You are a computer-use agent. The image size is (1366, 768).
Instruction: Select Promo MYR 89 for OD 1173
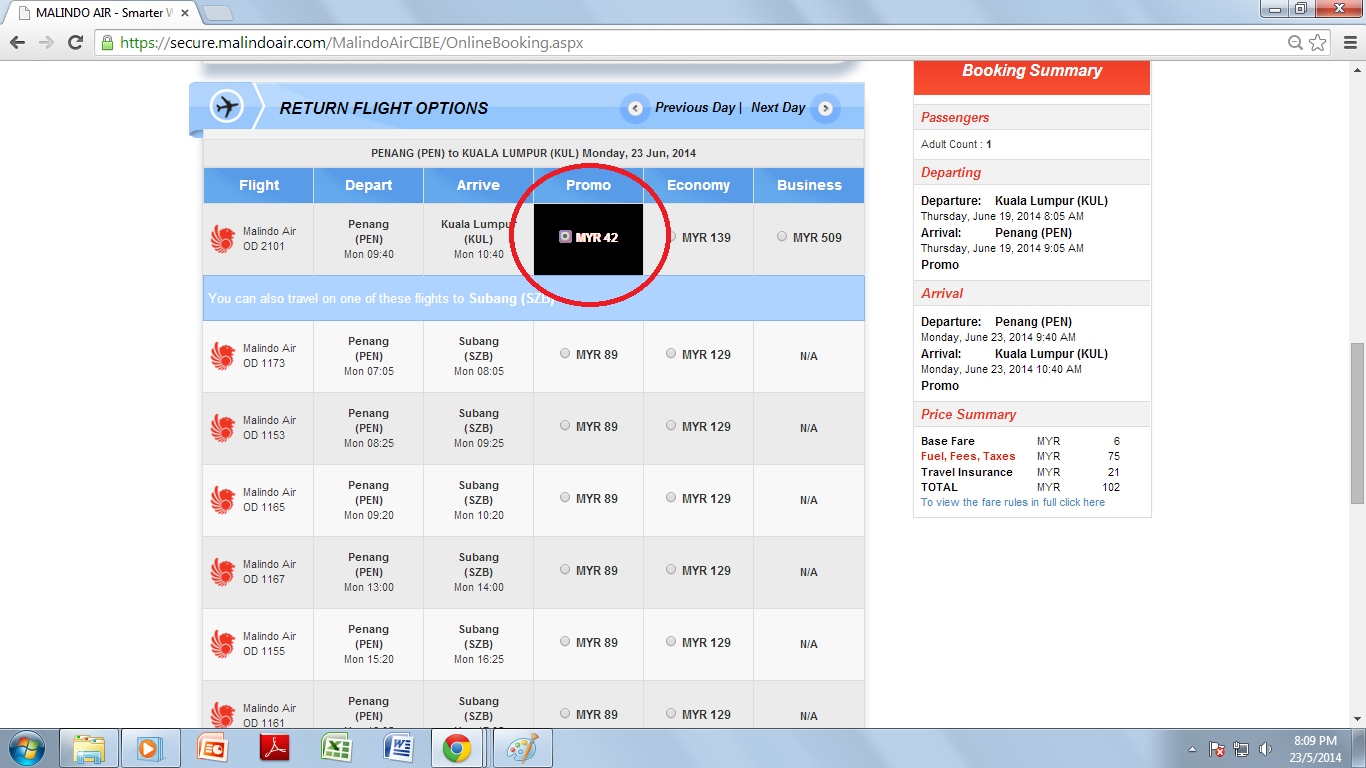(565, 353)
